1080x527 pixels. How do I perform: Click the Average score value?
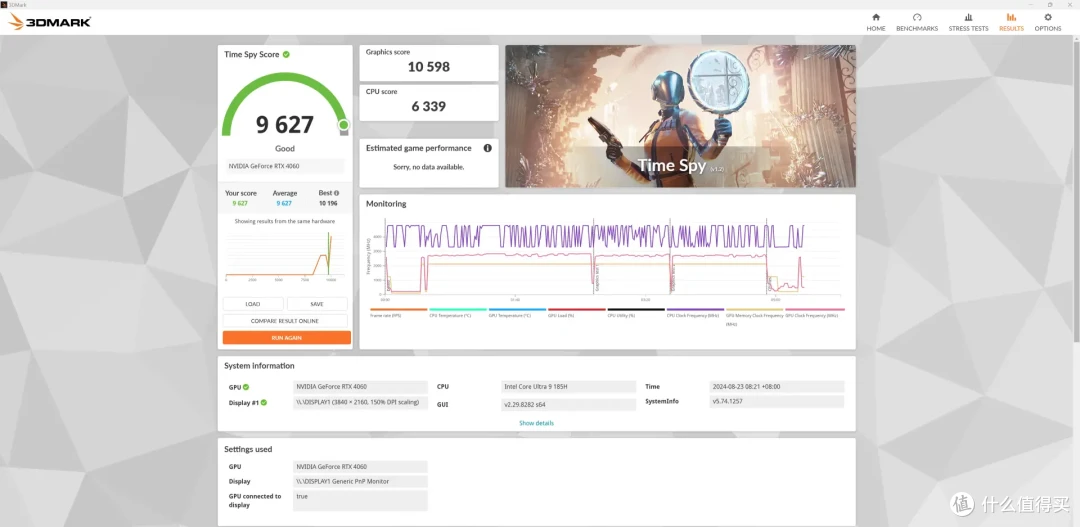click(284, 203)
